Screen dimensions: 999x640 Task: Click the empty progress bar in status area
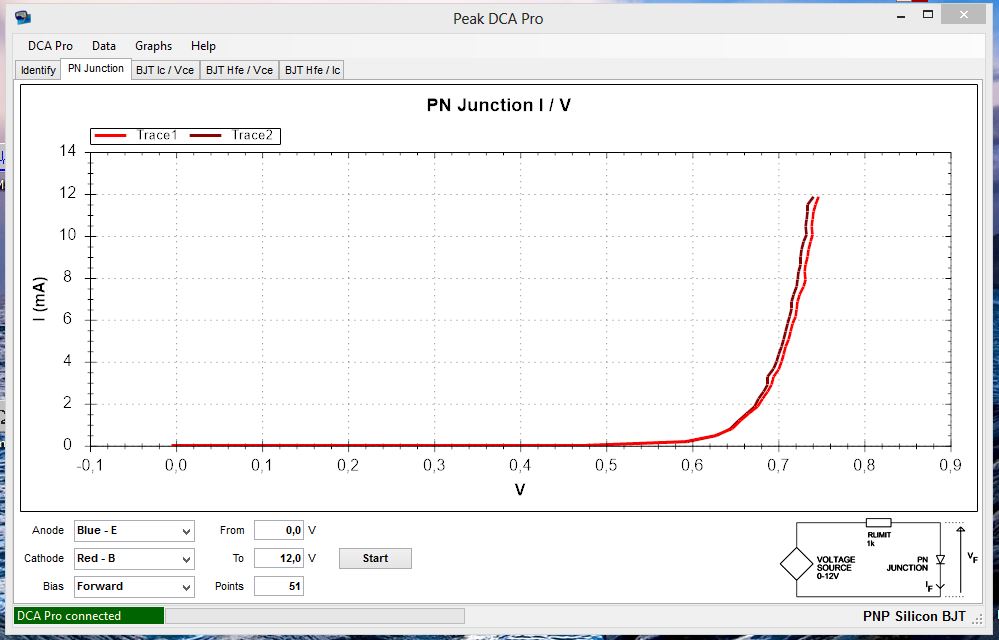[x=315, y=616]
